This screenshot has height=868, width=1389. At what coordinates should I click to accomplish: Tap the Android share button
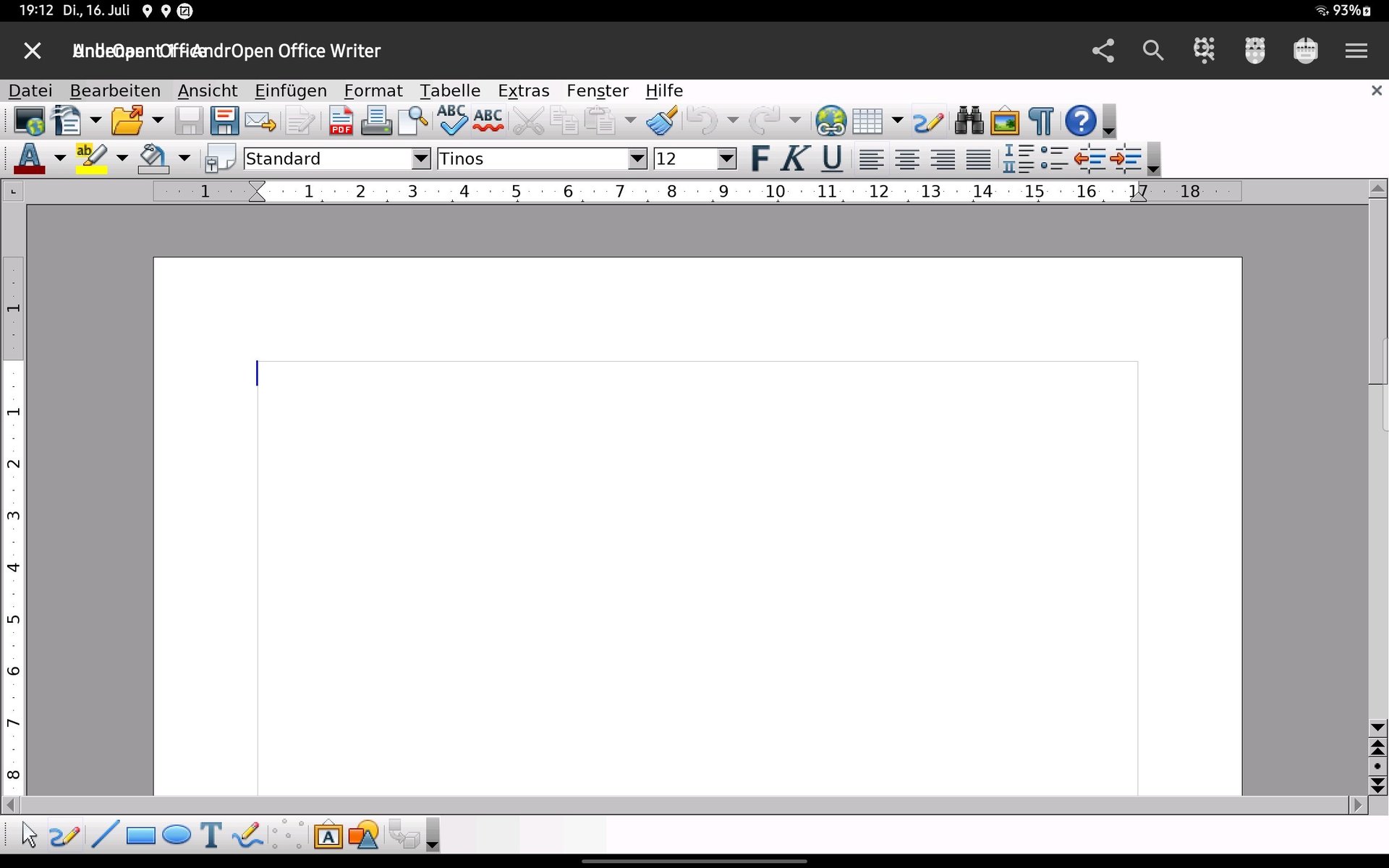tap(1103, 51)
